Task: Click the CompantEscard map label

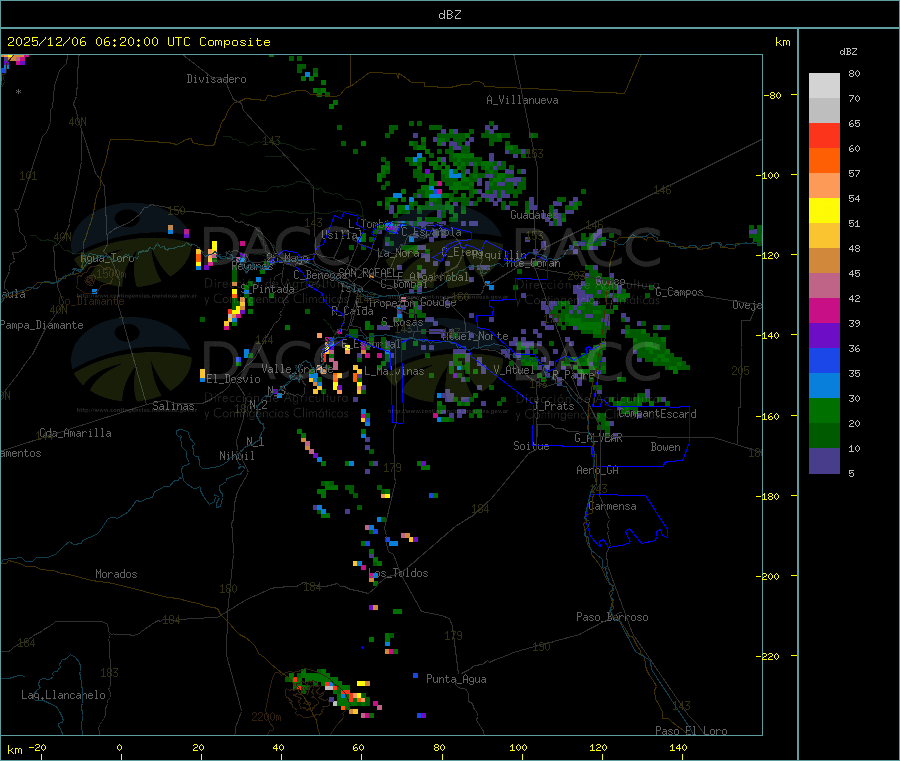Action: pyautogui.click(x=658, y=414)
